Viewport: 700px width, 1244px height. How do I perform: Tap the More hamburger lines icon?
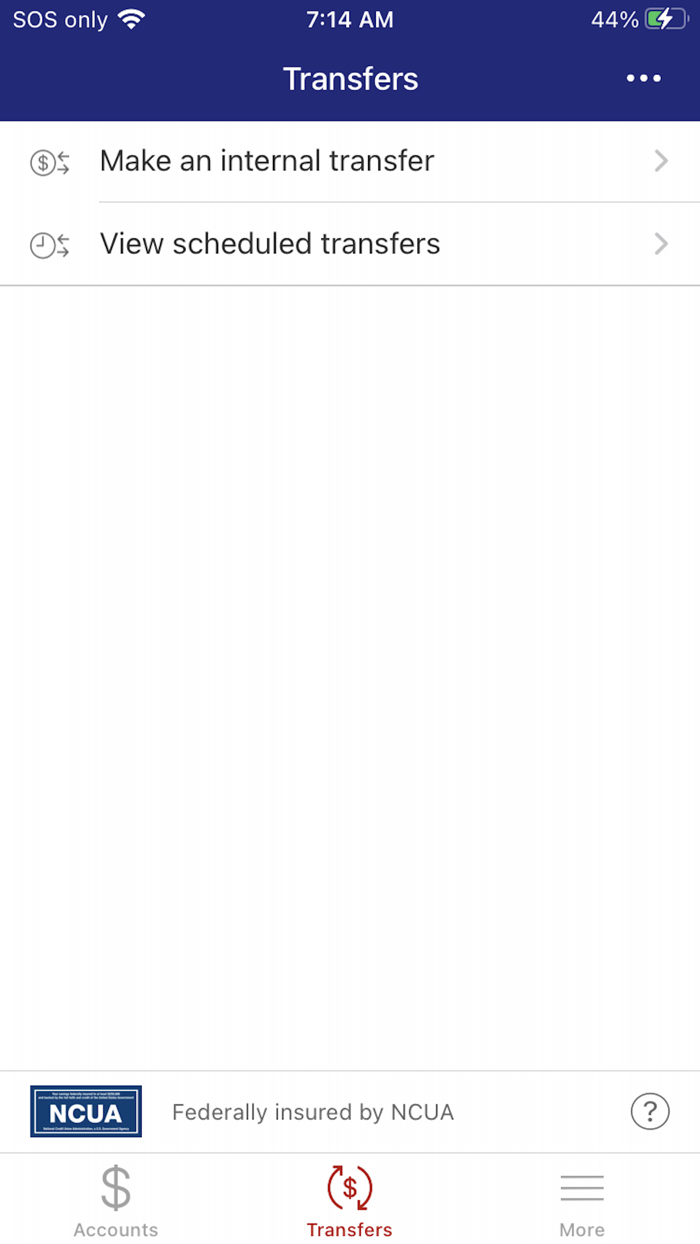tap(582, 1188)
